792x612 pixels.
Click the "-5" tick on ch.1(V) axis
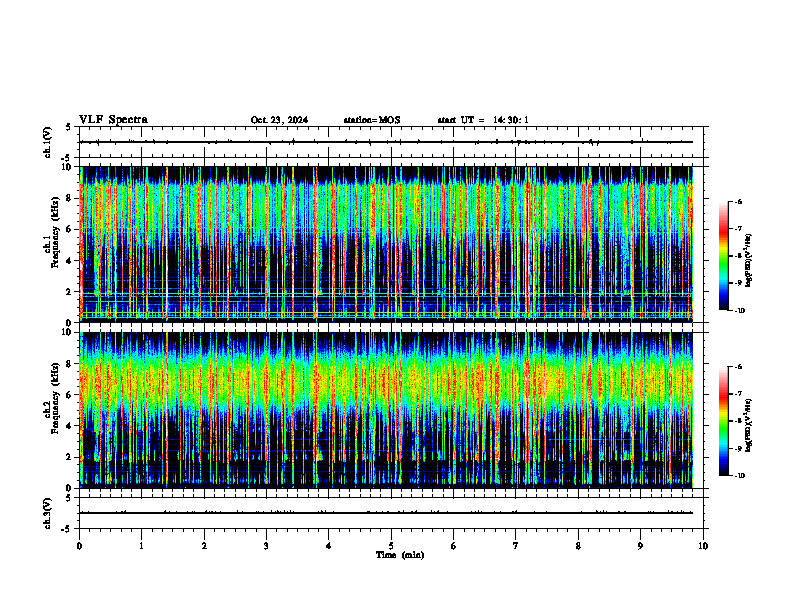tap(67, 158)
